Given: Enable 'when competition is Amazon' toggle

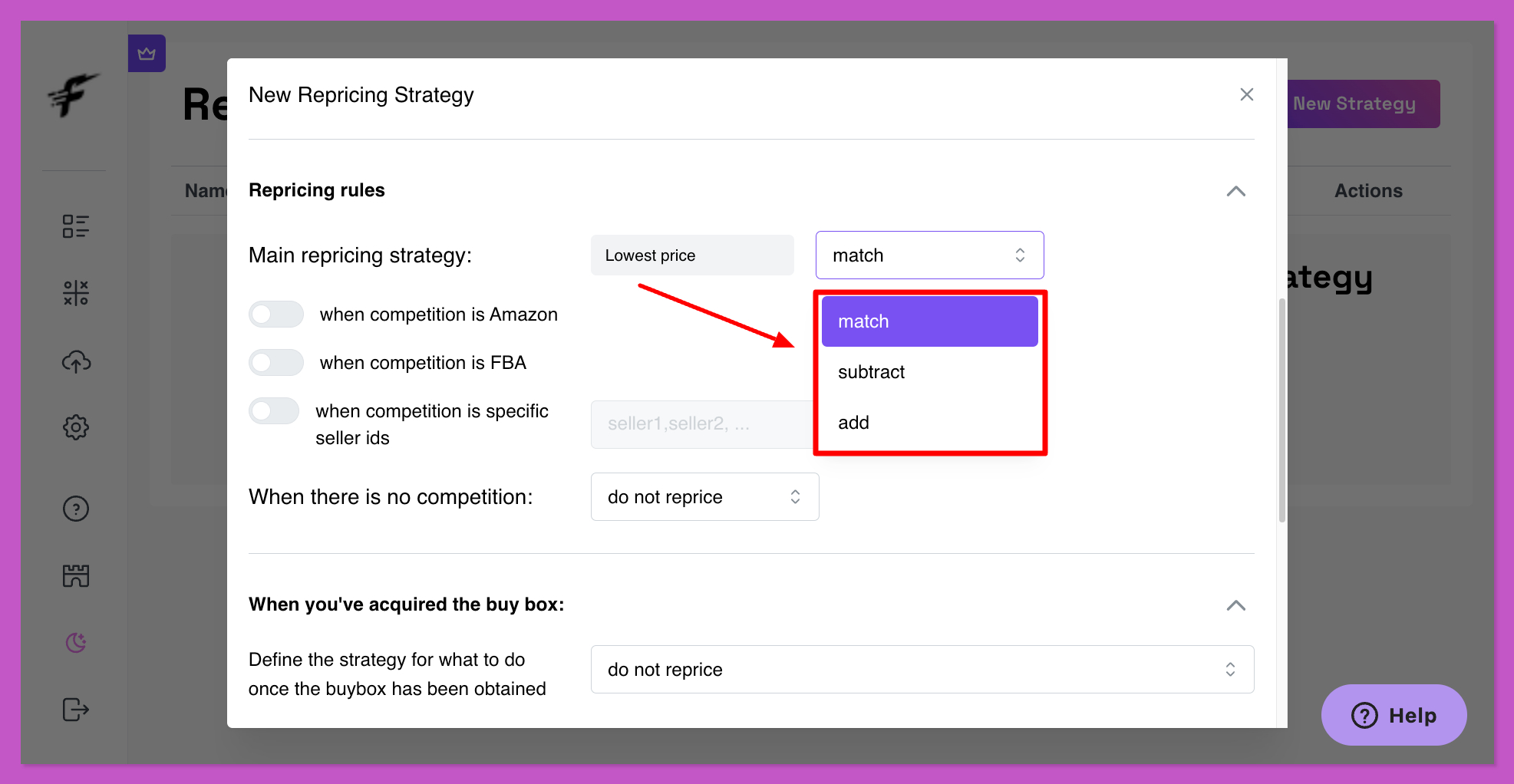Looking at the screenshot, I should 276,315.
